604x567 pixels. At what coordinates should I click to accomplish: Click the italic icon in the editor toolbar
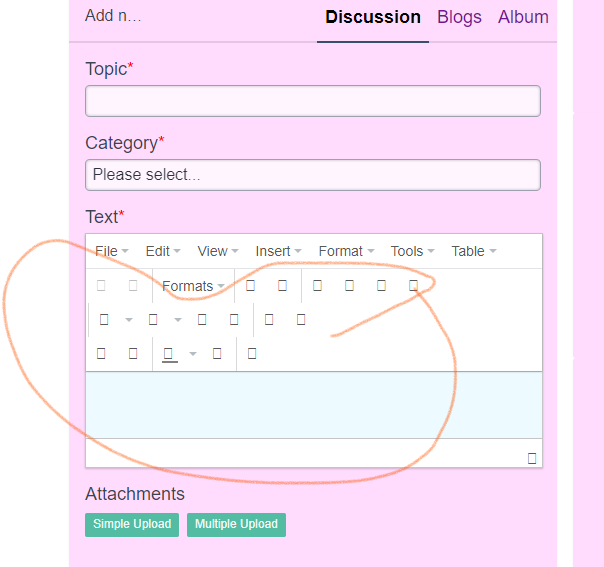point(283,286)
